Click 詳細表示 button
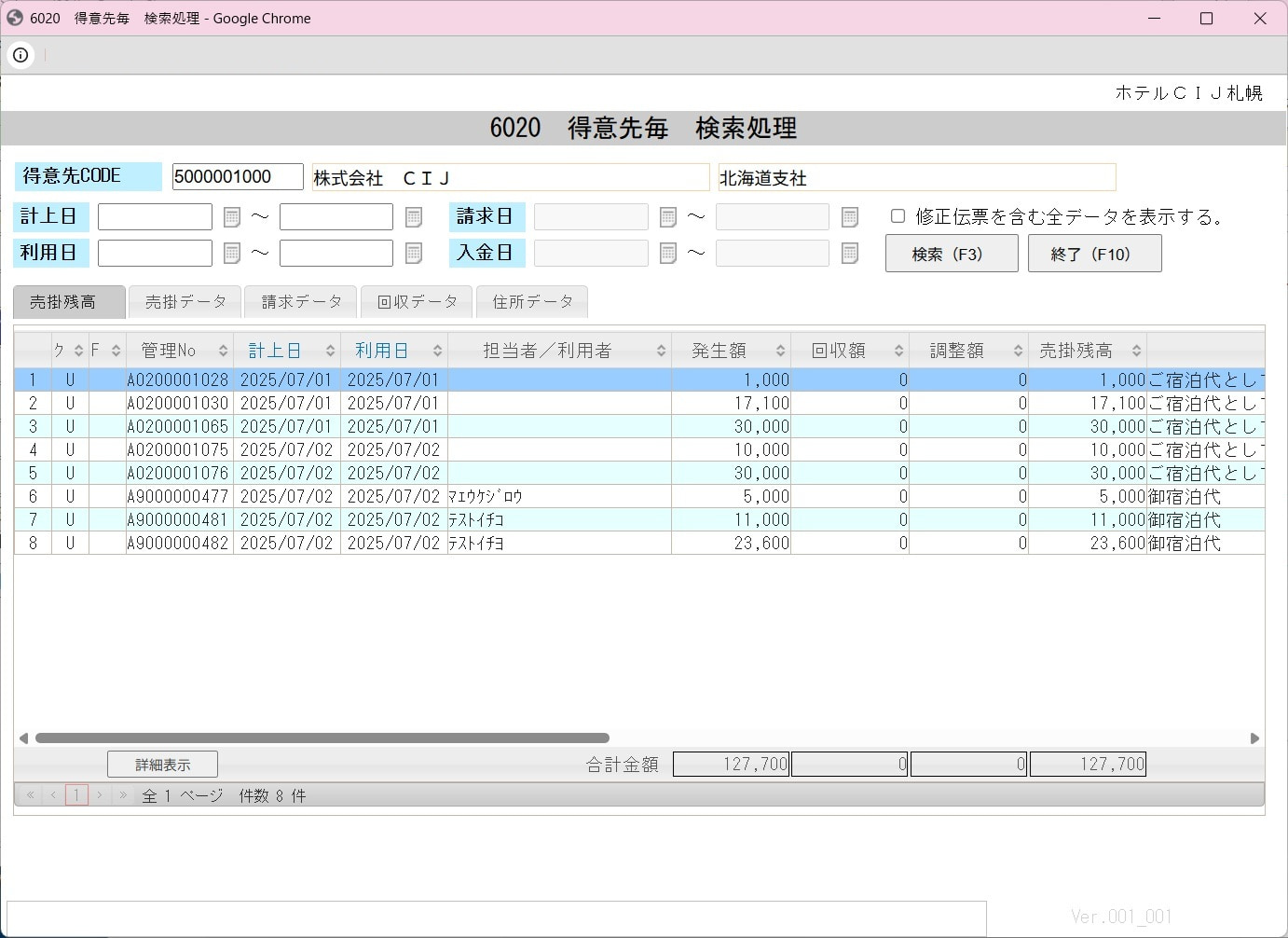 click(x=162, y=765)
